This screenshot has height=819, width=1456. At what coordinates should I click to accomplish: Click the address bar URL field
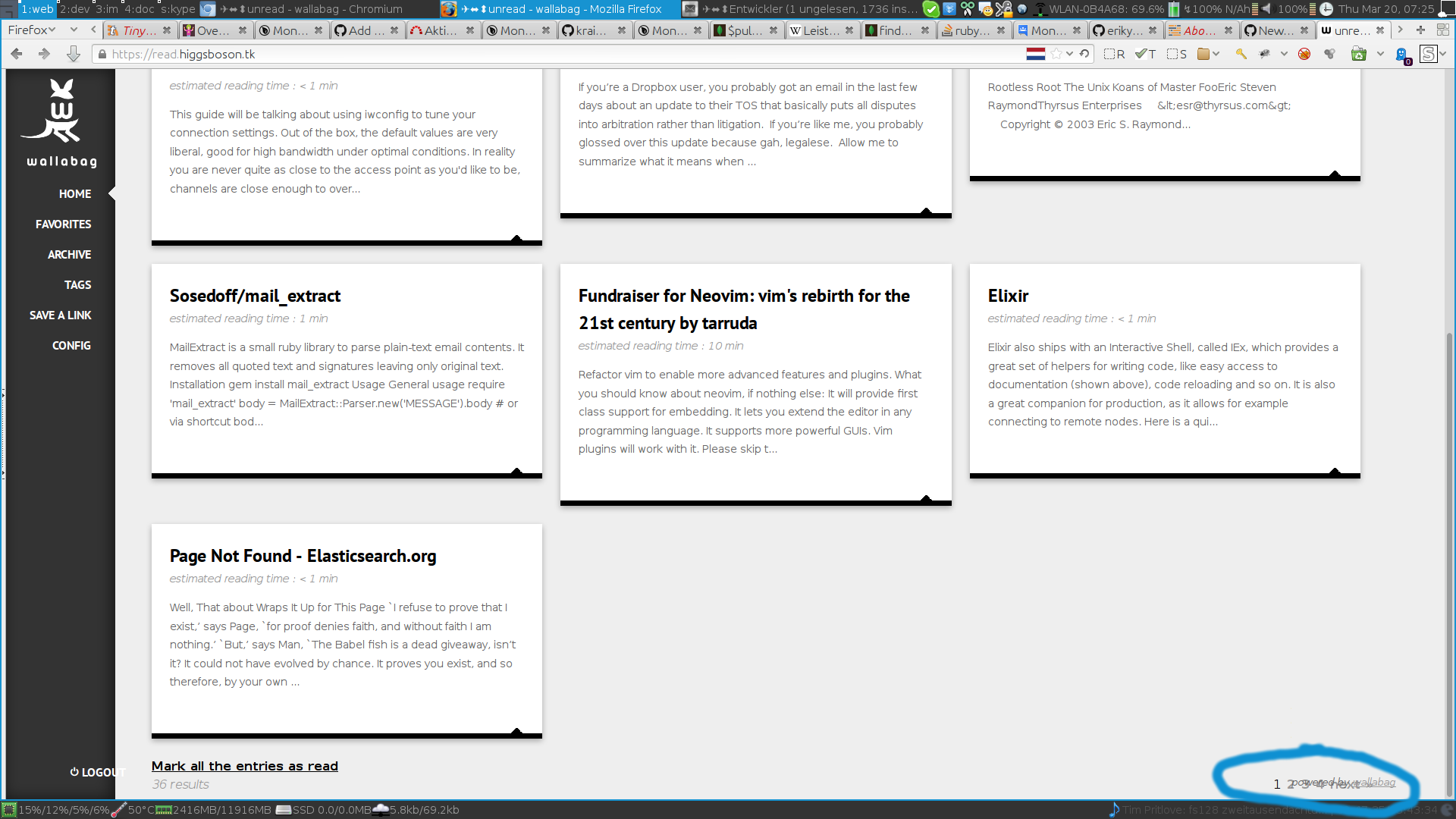coord(561,54)
